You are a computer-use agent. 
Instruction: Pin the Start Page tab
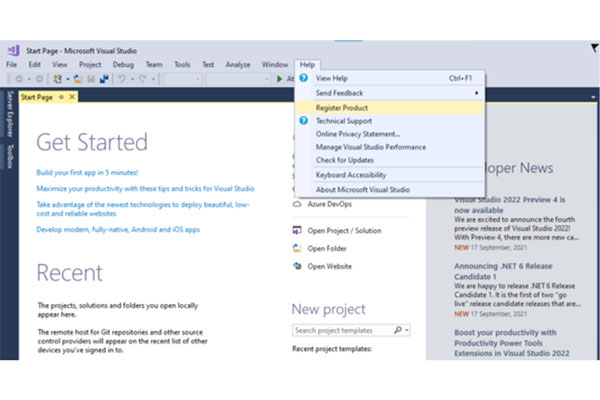[x=61, y=97]
